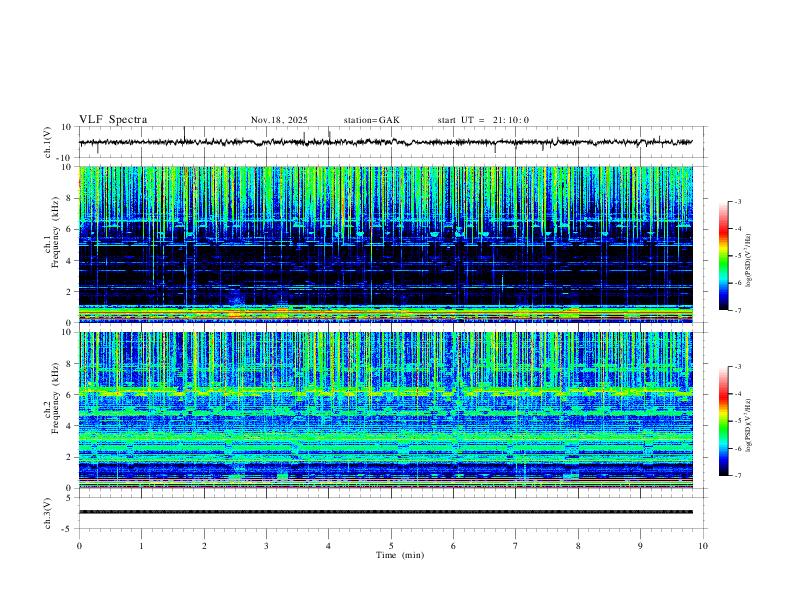Click the time axis tick label '10'

[x=703, y=546]
